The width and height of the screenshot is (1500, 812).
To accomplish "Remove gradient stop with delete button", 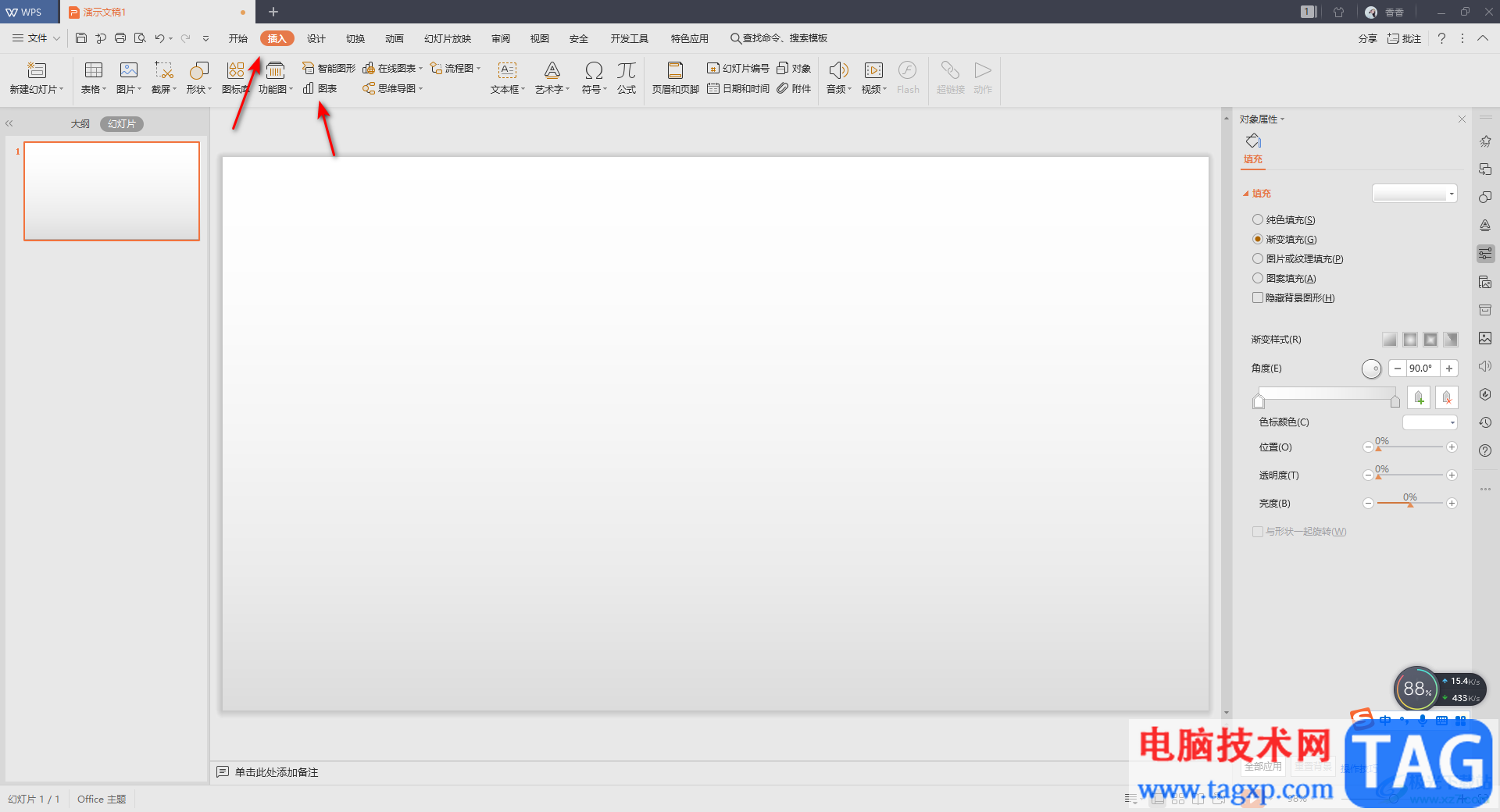I will 1447,397.
